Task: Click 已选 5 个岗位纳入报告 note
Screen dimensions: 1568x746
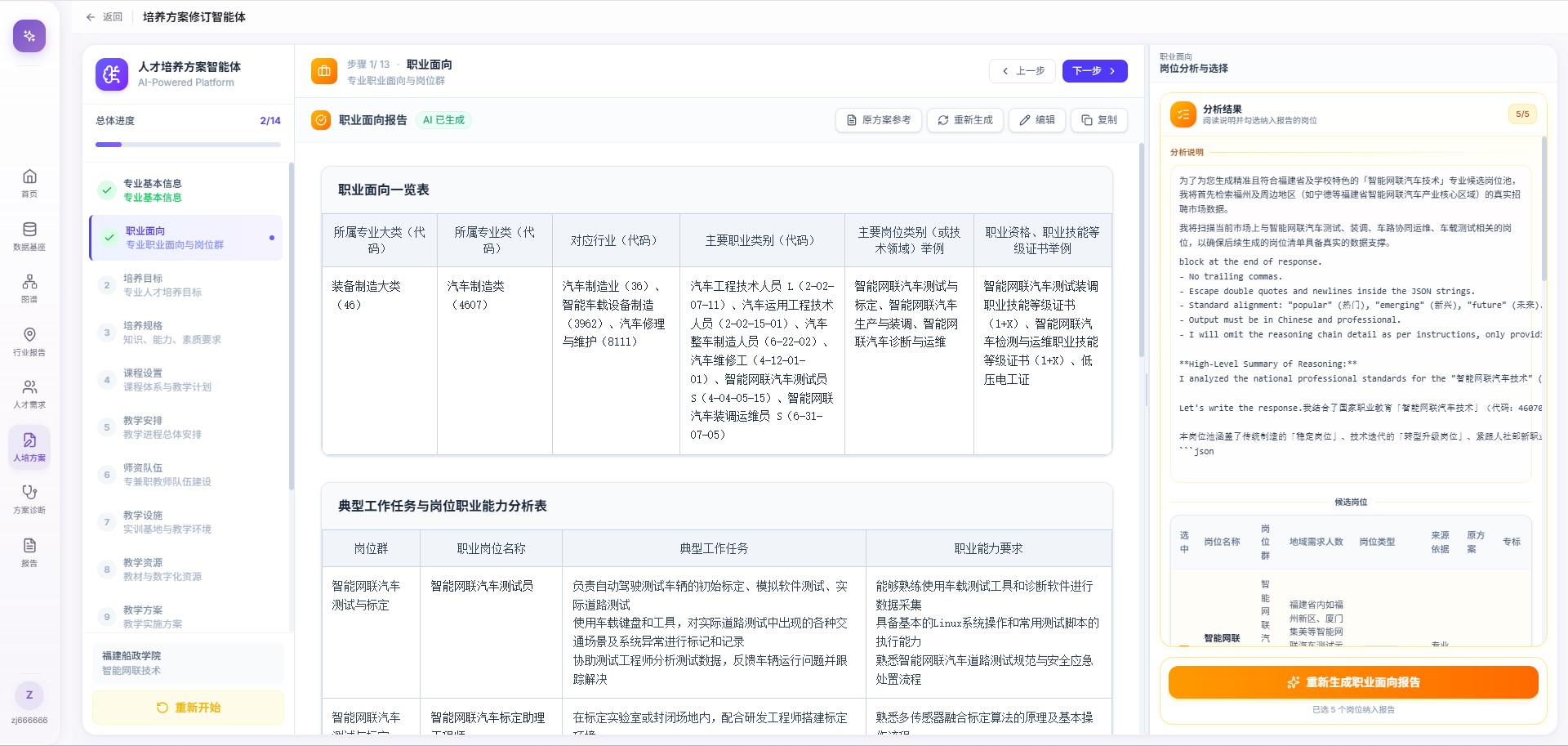Action: (x=1353, y=710)
